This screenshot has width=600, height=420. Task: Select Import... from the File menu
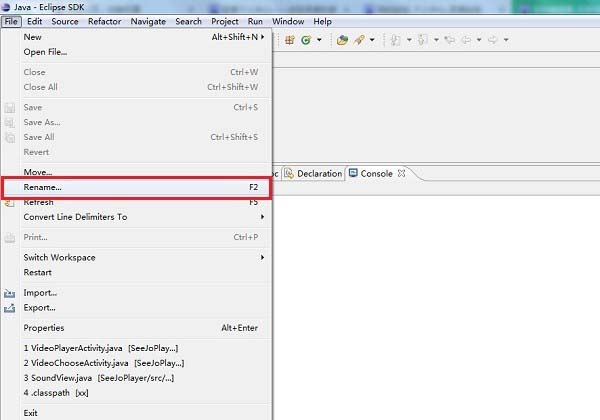[x=137, y=293]
